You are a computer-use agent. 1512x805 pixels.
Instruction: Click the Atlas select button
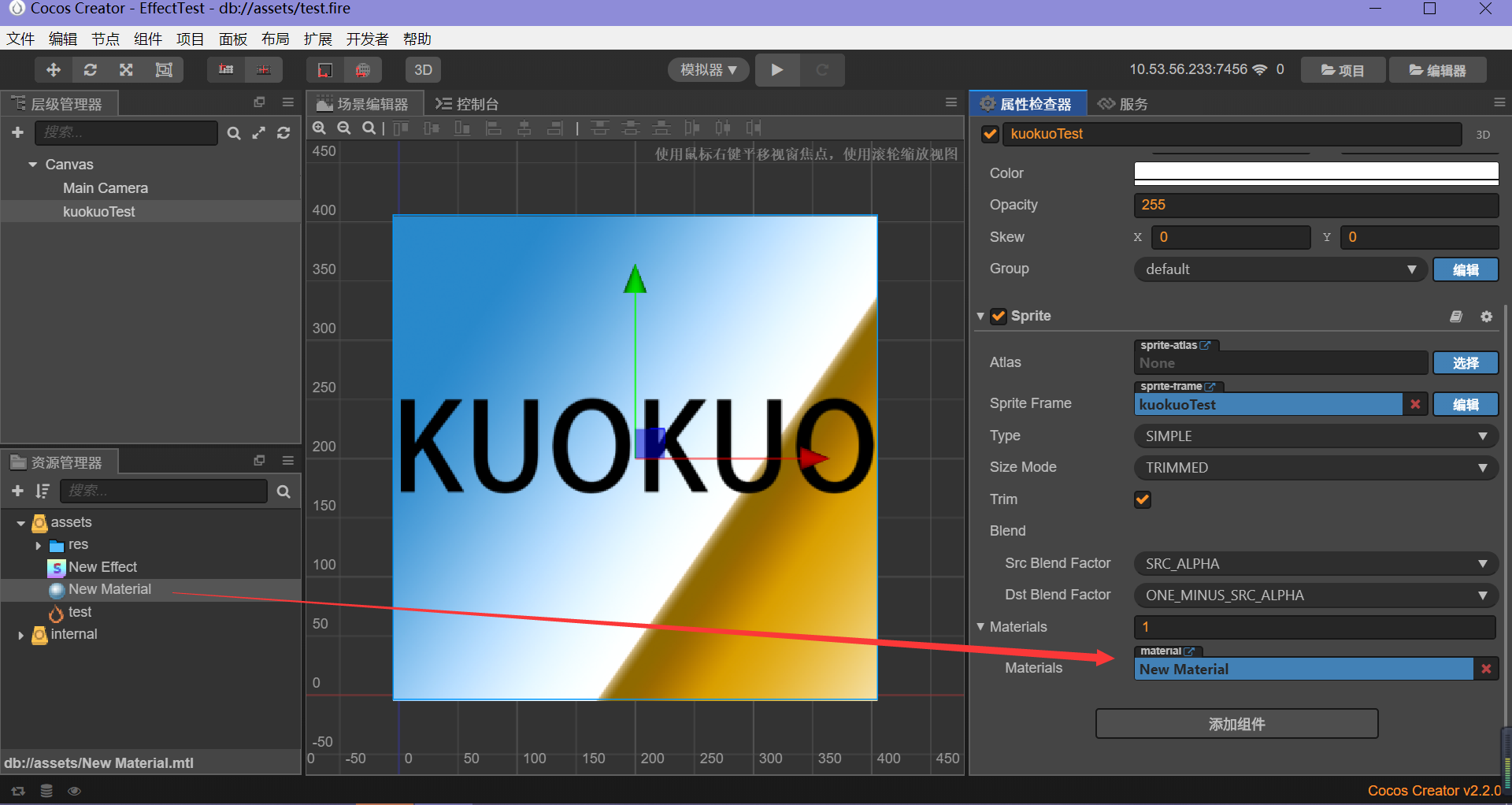click(1466, 363)
